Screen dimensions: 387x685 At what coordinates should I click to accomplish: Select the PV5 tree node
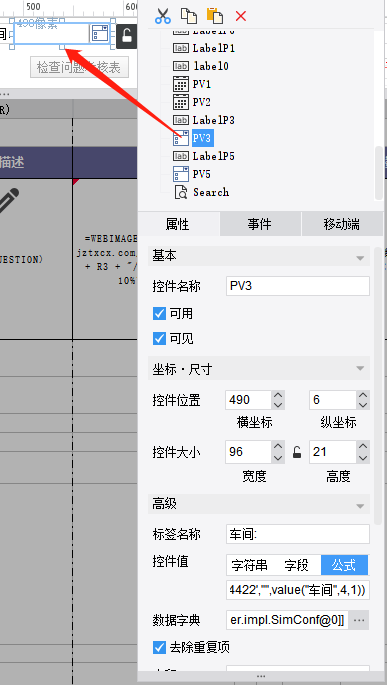coord(202,174)
